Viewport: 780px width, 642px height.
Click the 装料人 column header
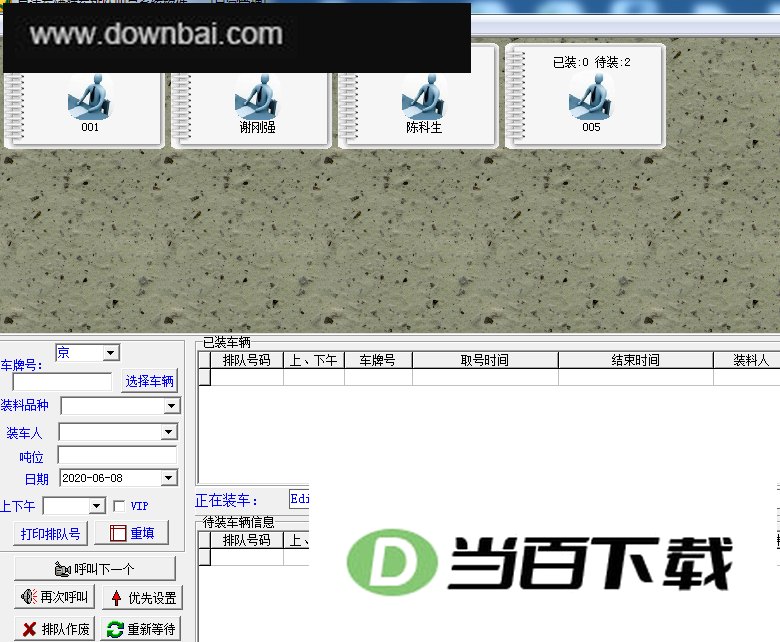pos(746,360)
